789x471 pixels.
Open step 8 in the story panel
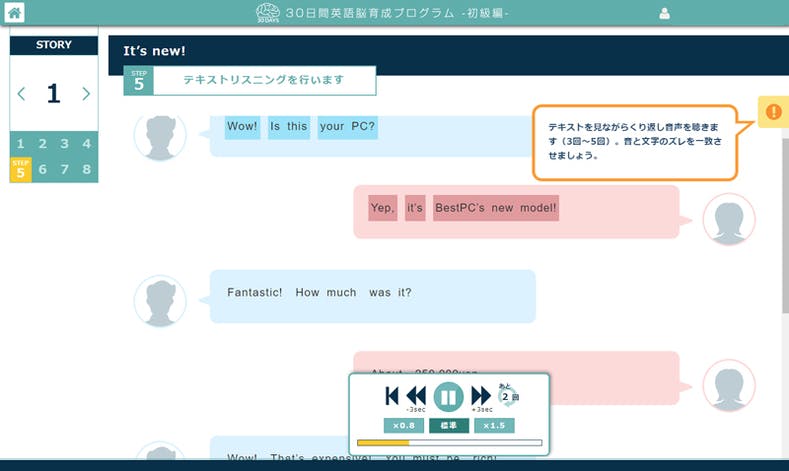[87, 169]
